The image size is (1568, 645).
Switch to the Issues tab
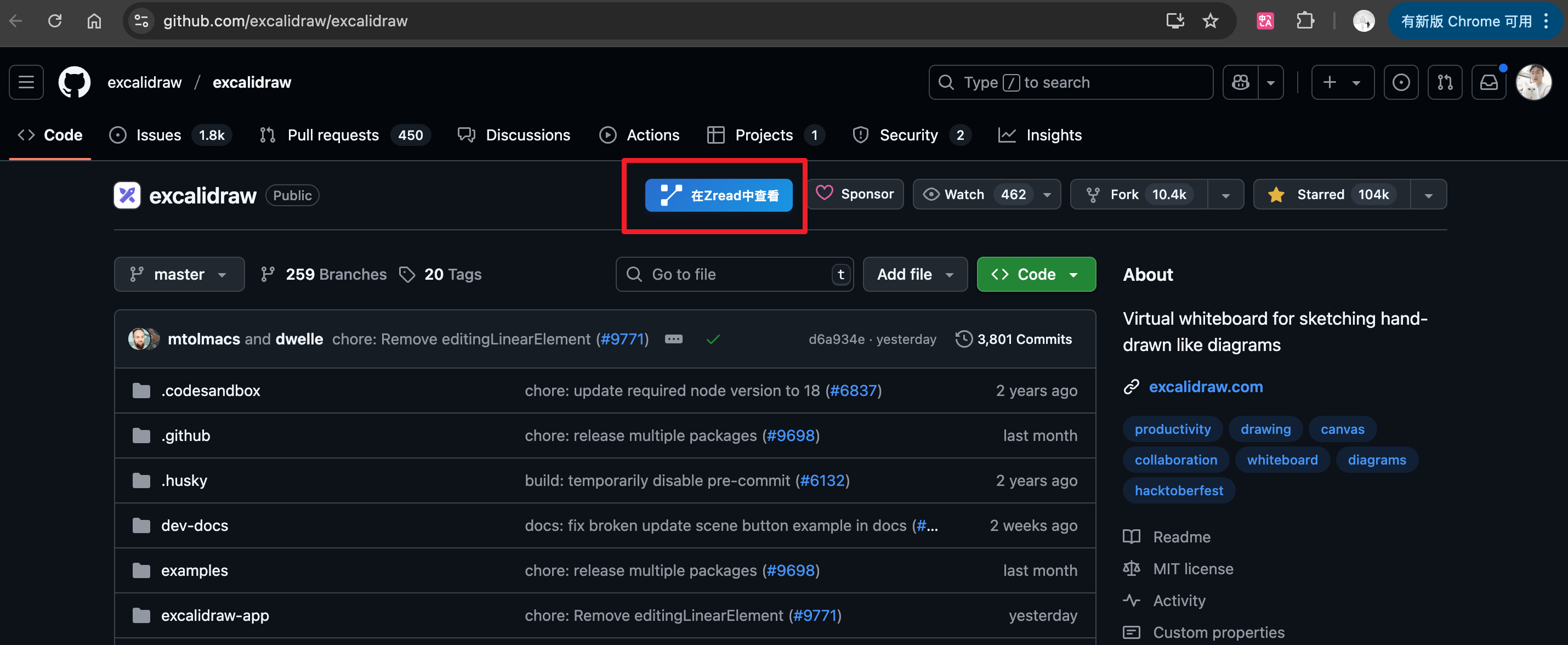tap(158, 135)
